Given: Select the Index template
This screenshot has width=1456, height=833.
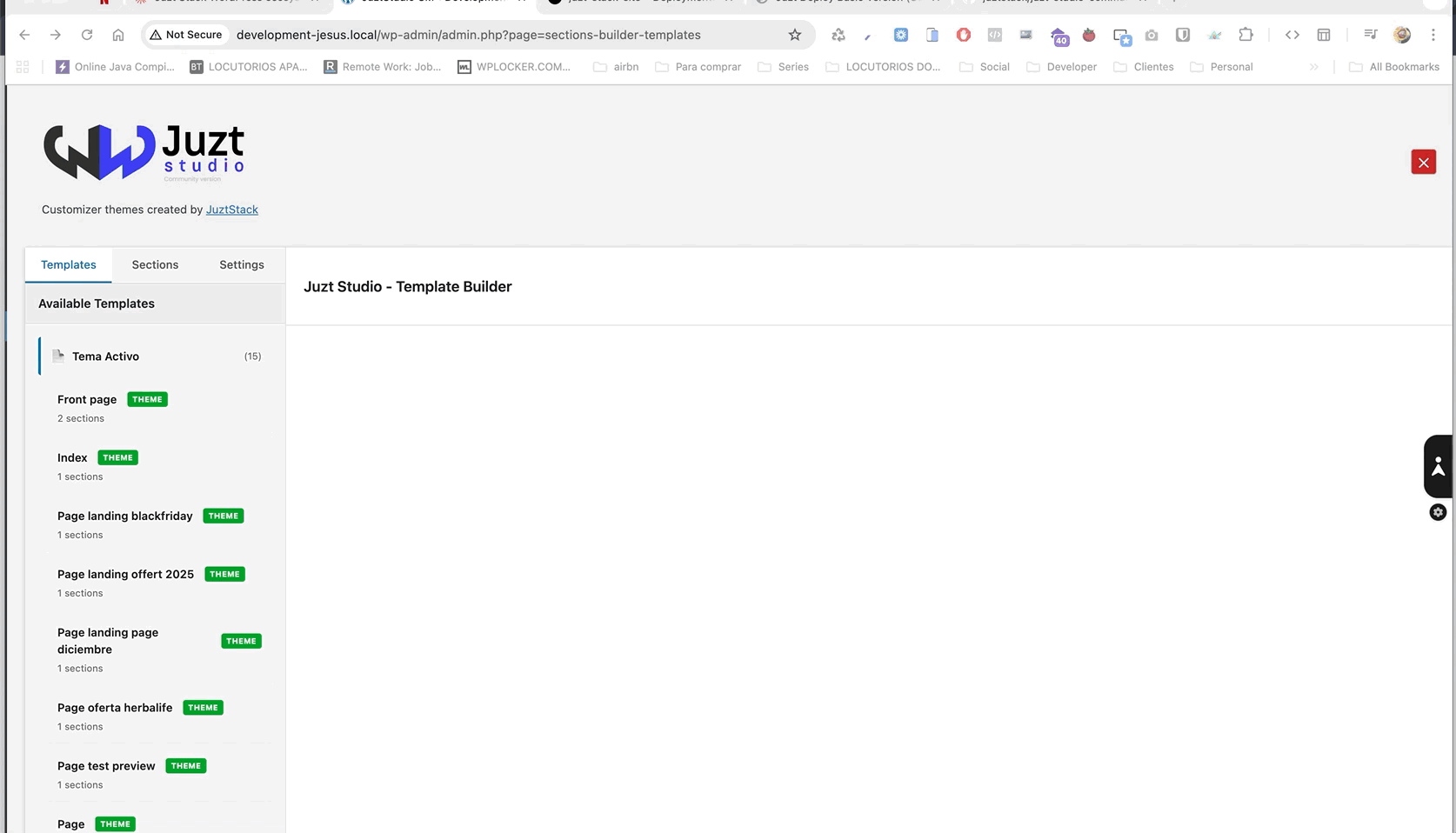Looking at the screenshot, I should pyautogui.click(x=157, y=466).
